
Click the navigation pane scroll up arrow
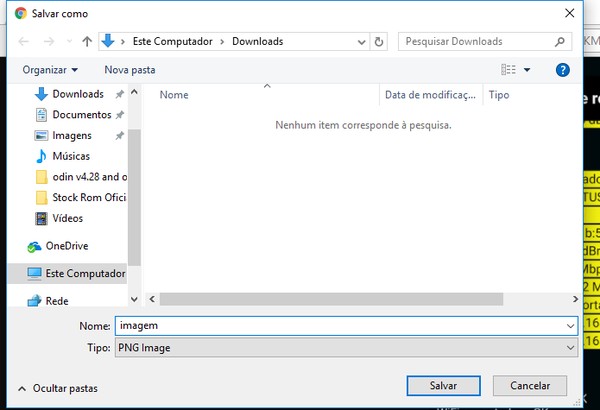[x=134, y=92]
